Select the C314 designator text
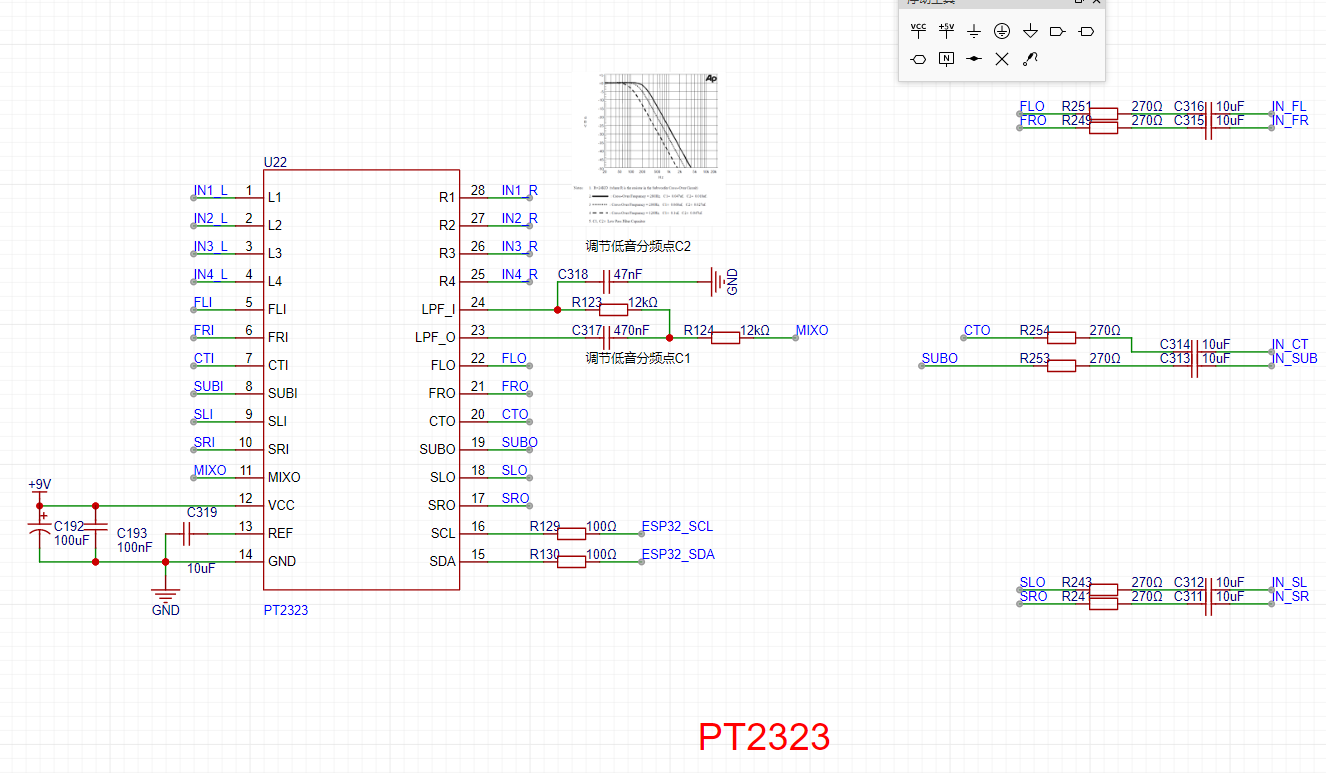Viewport: 1326px width, 773px height. point(1175,344)
